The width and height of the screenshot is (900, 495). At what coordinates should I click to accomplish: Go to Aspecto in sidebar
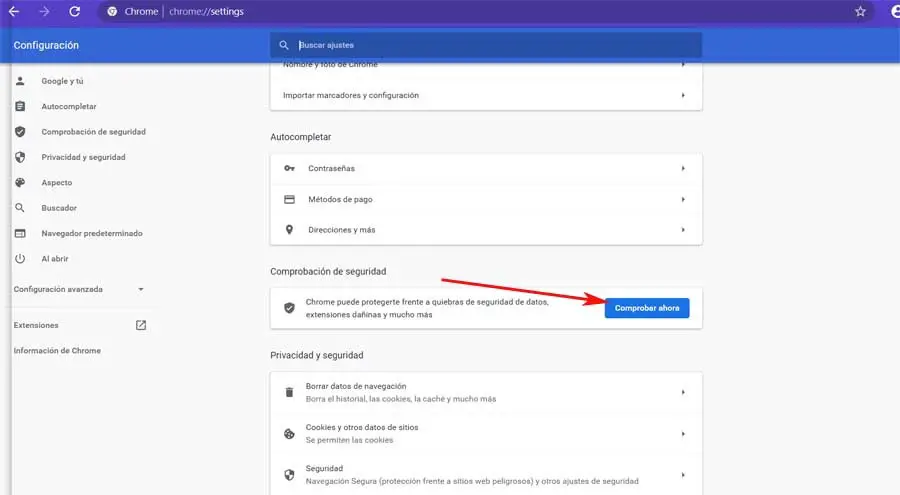[x=56, y=183]
